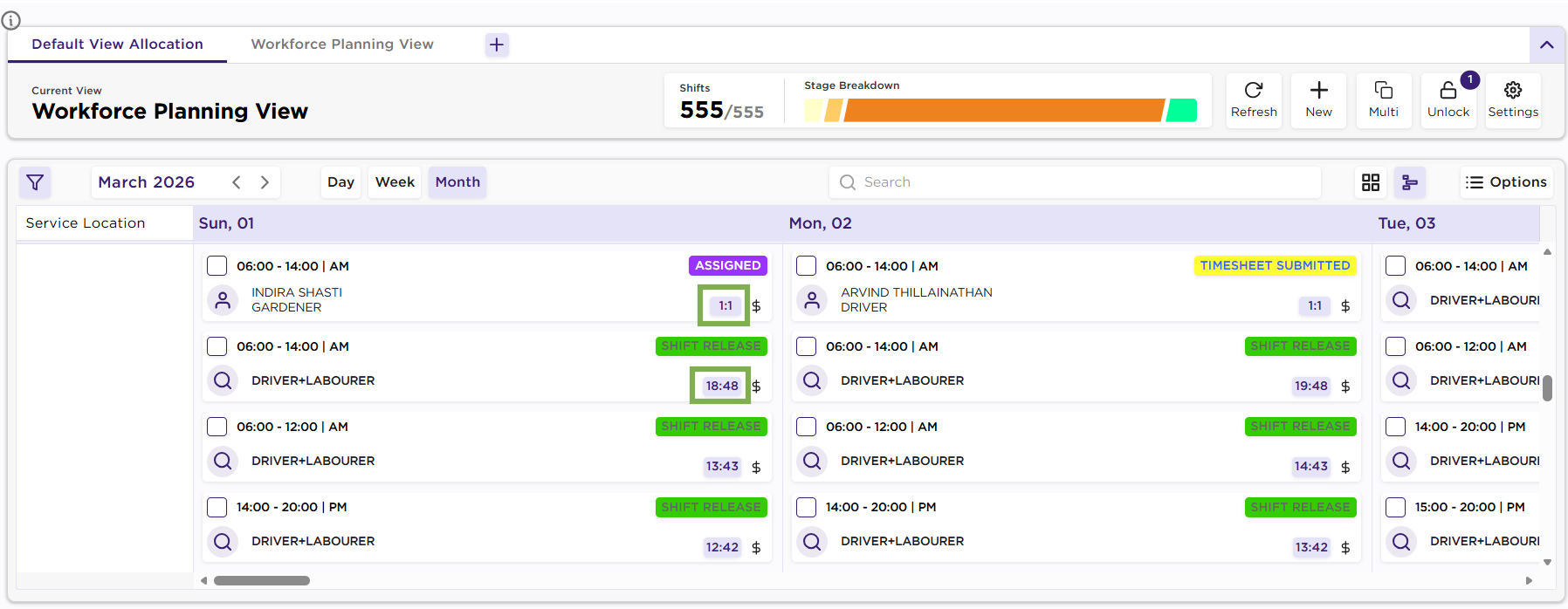Collapse the header panel with the chevron
This screenshot has width=1568, height=609.
click(x=1546, y=44)
